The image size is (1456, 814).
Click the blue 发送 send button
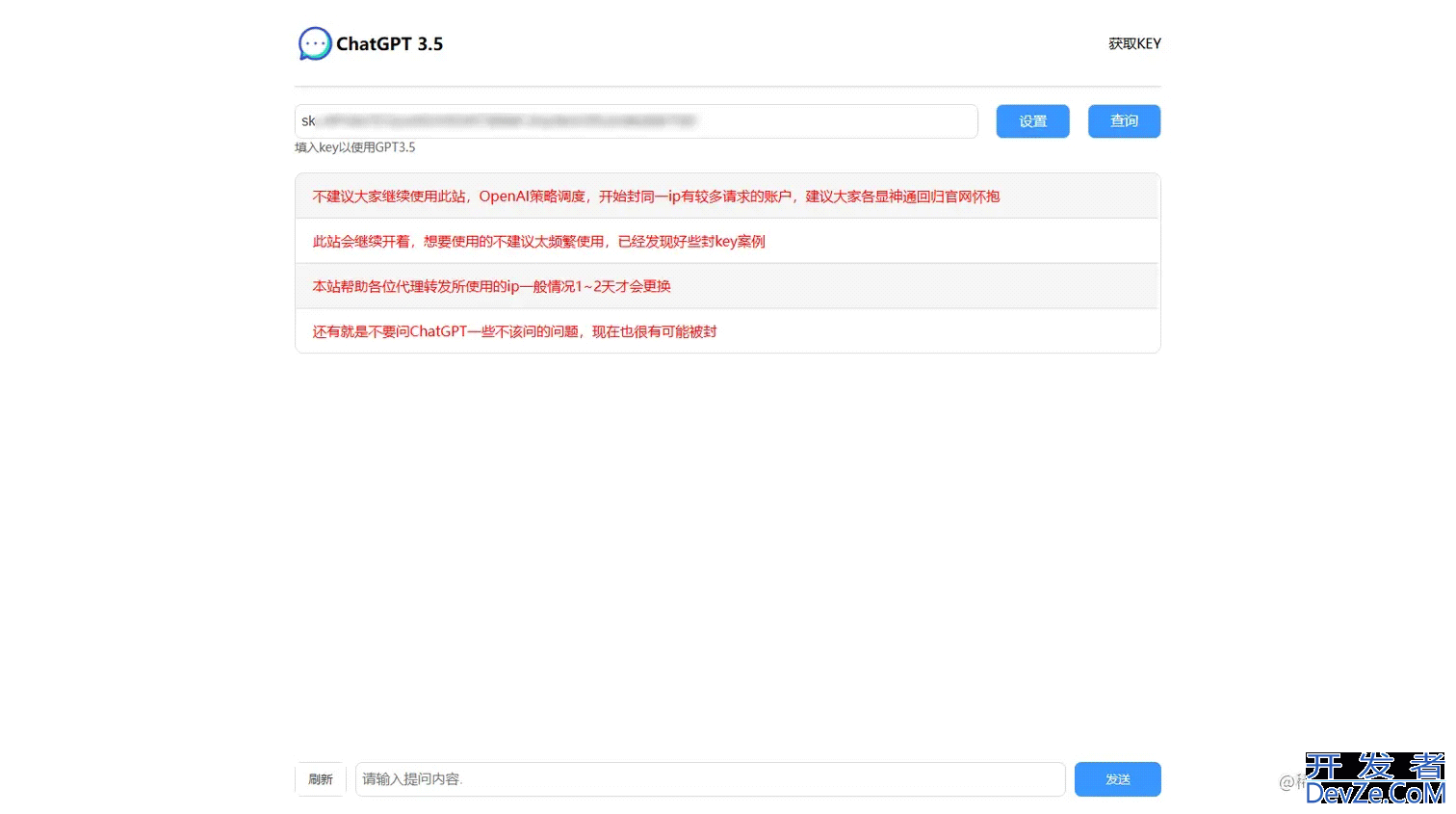click(x=1118, y=779)
